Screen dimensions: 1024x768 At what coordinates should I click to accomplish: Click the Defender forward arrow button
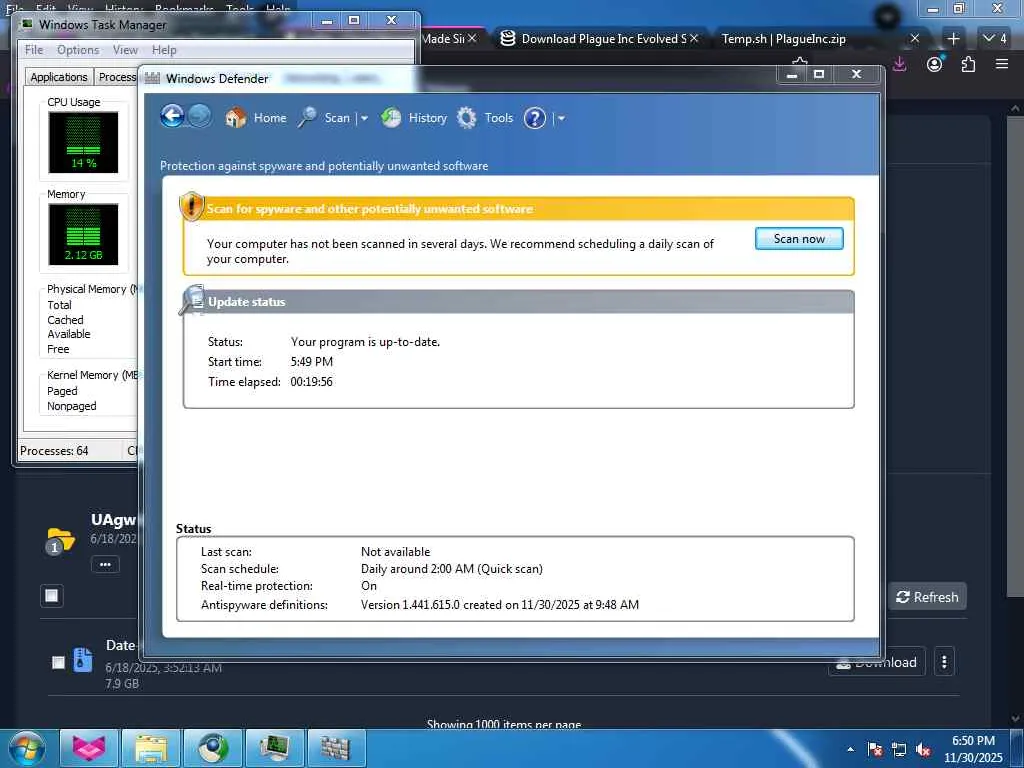coord(199,117)
